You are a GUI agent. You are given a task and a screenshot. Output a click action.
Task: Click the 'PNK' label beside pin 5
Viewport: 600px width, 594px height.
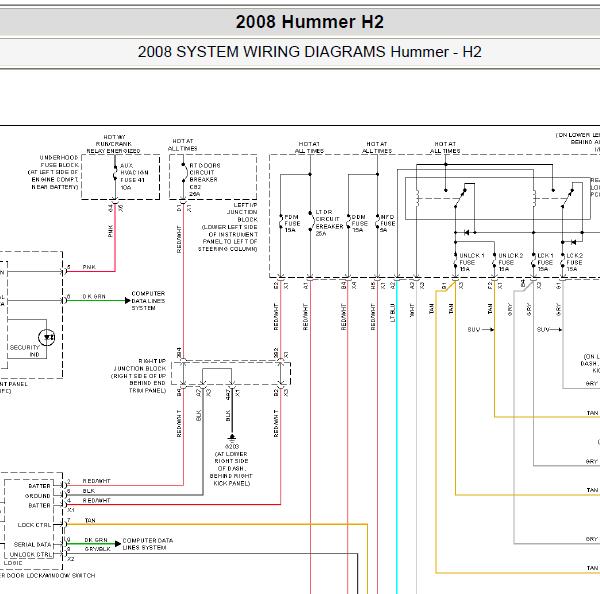89,267
